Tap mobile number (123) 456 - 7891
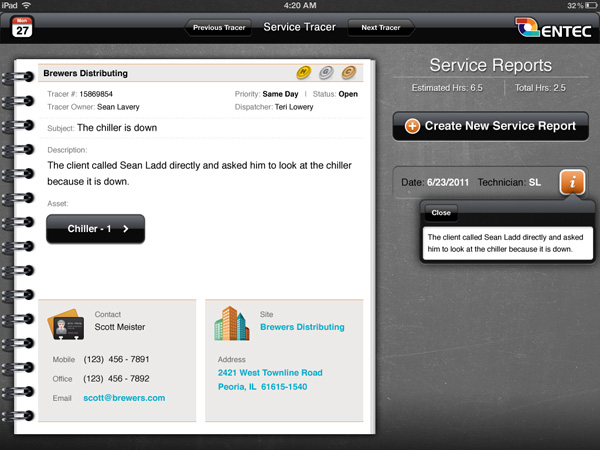Image resolution: width=600 pixels, height=450 pixels. coord(116,359)
